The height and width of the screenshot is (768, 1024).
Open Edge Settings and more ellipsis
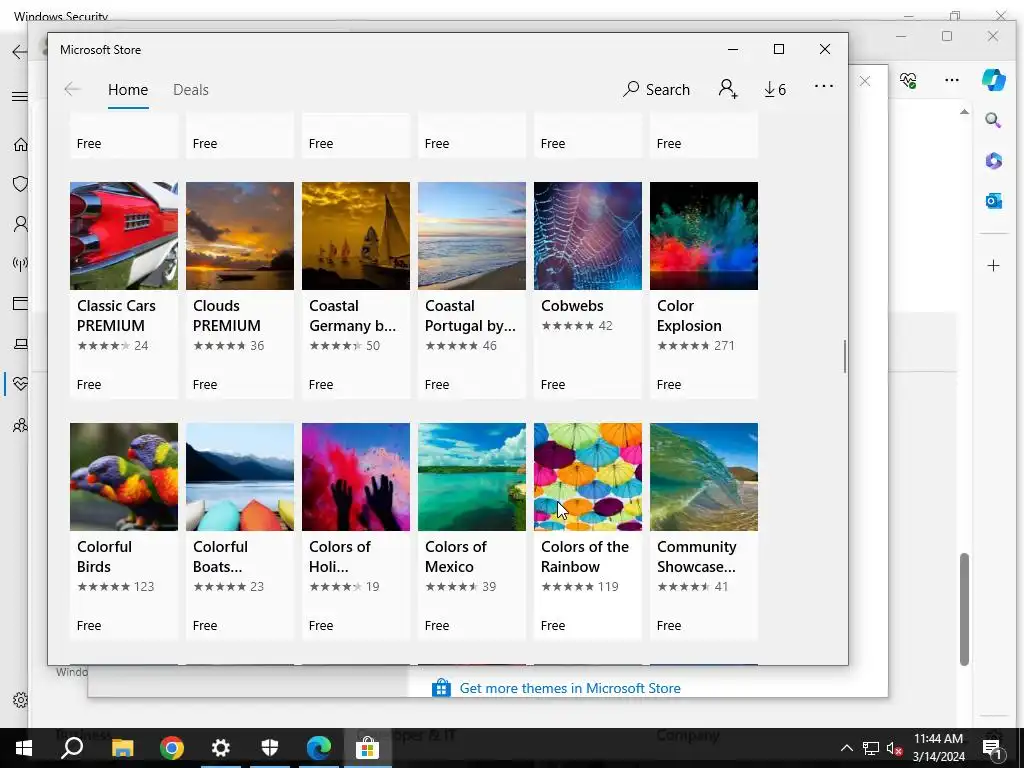(x=952, y=80)
